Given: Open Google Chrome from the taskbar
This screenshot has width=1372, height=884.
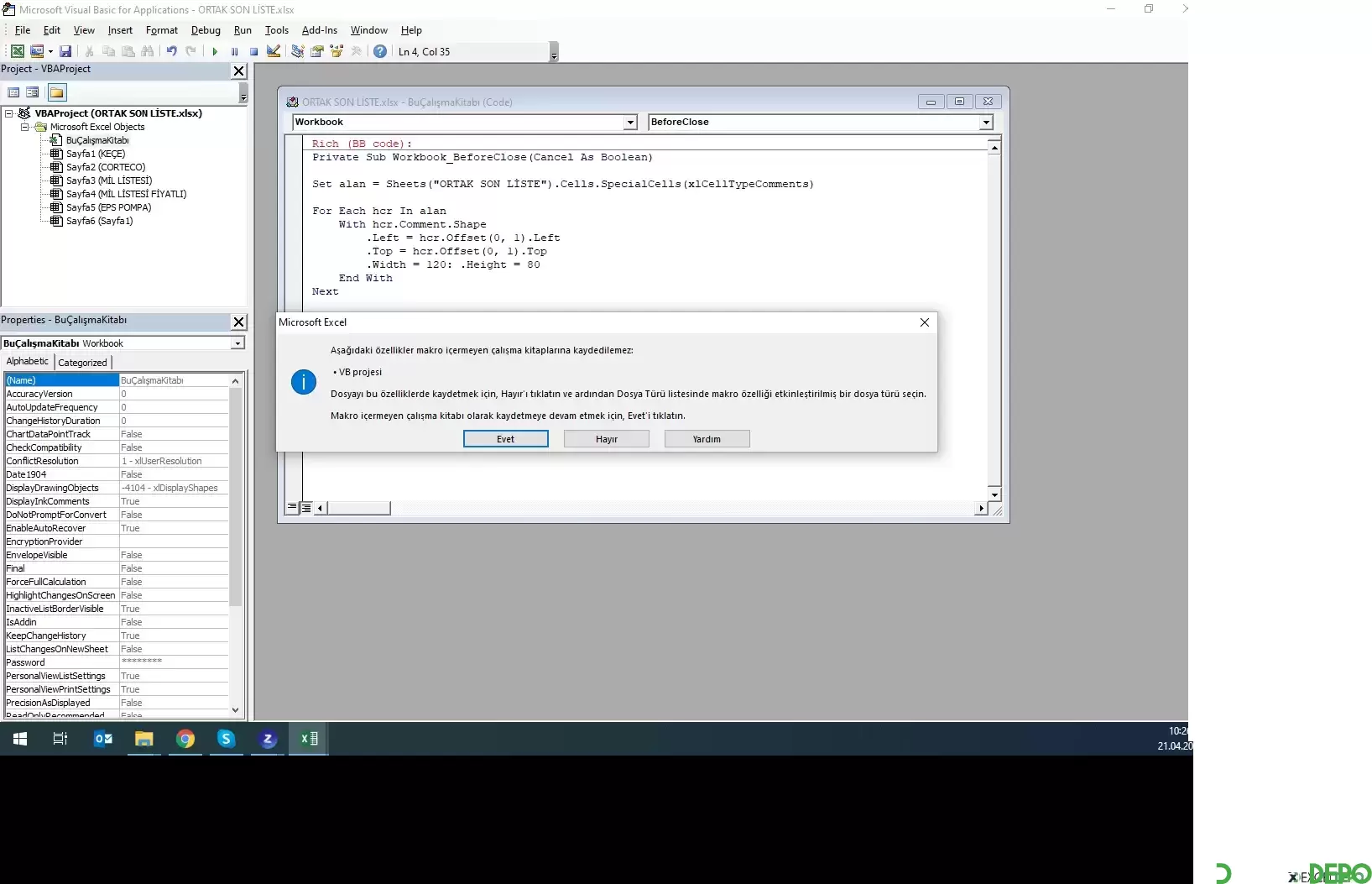Looking at the screenshot, I should tap(185, 739).
